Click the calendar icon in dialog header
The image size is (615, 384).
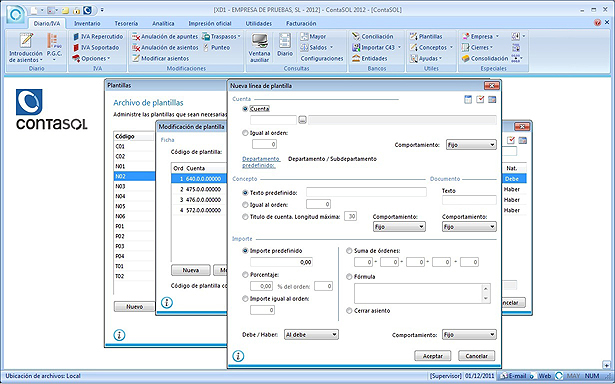pyautogui.click(x=468, y=100)
